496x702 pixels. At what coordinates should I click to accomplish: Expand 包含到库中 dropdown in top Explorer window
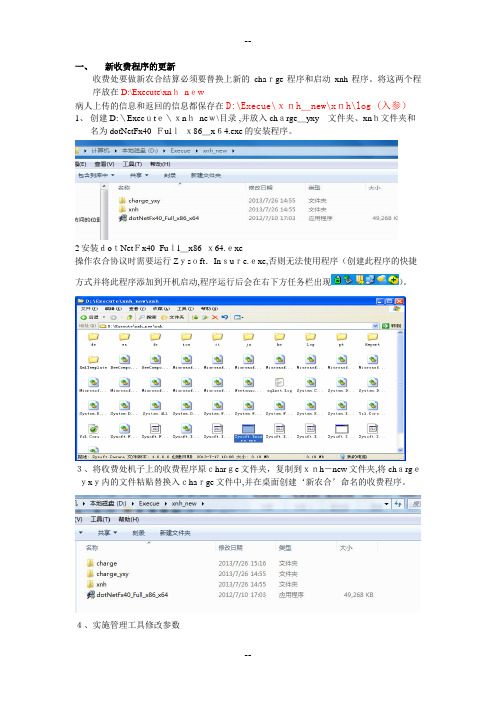pos(96,175)
